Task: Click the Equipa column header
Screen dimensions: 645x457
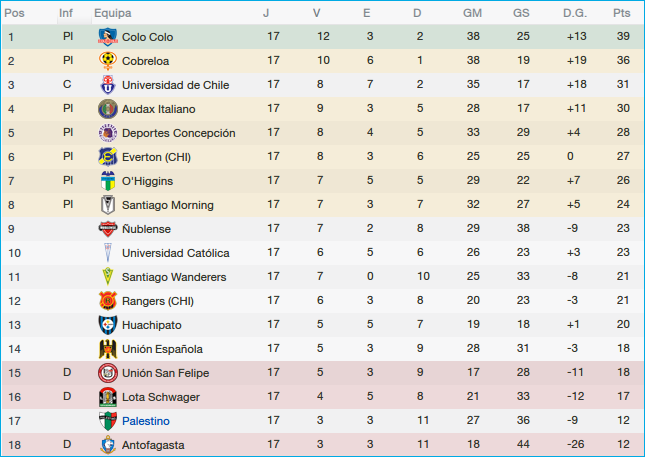Action: point(111,13)
